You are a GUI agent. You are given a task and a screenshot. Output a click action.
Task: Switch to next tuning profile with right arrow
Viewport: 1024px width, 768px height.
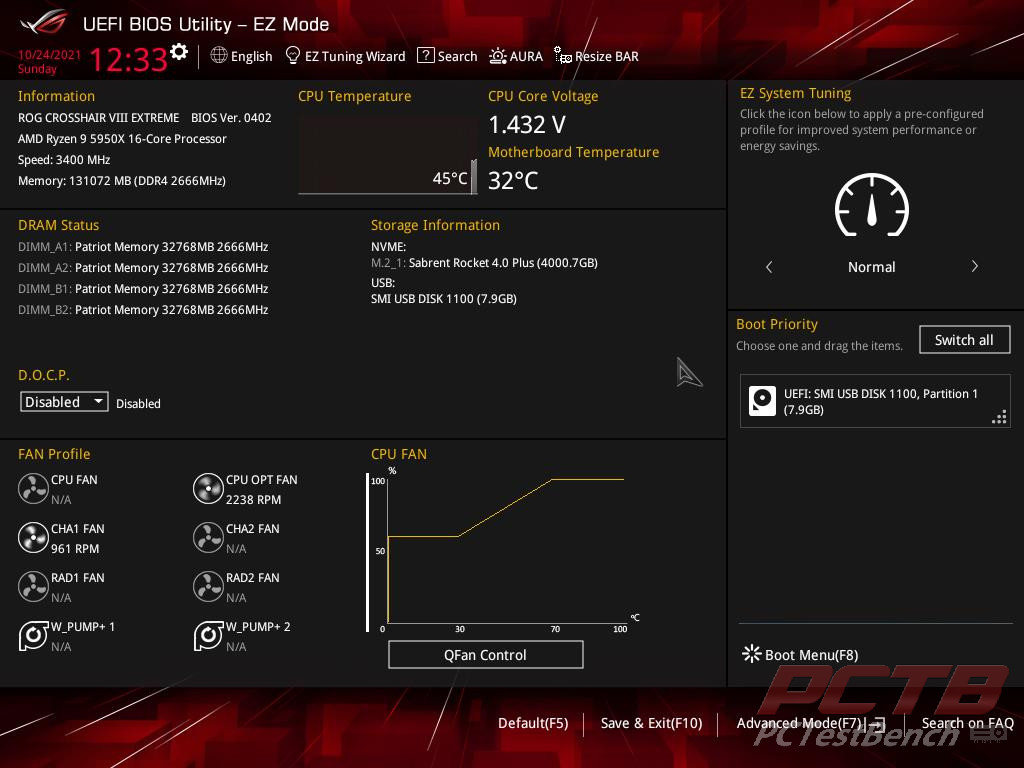click(x=974, y=266)
